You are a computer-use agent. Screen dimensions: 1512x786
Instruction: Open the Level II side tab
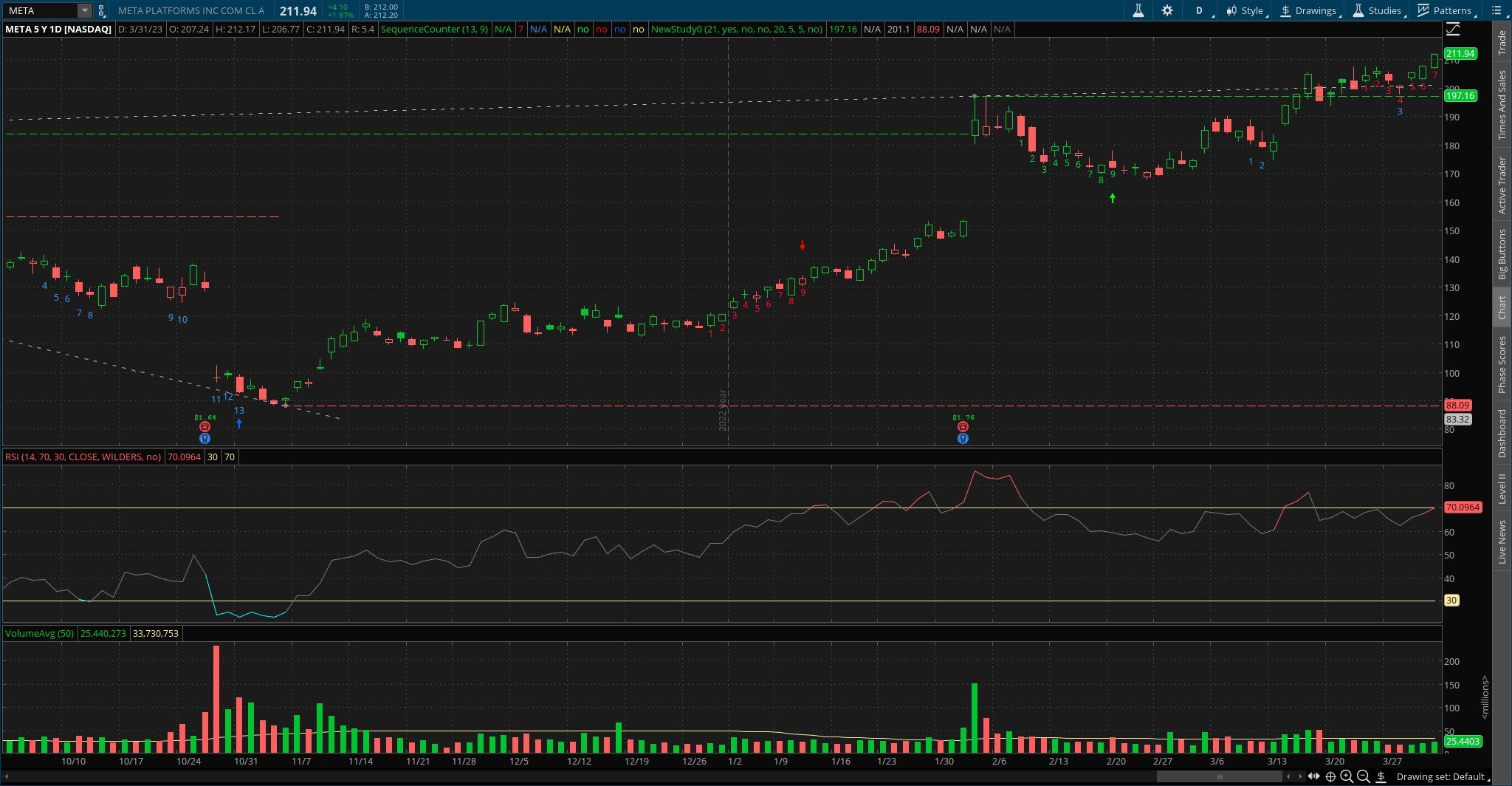tap(1502, 489)
